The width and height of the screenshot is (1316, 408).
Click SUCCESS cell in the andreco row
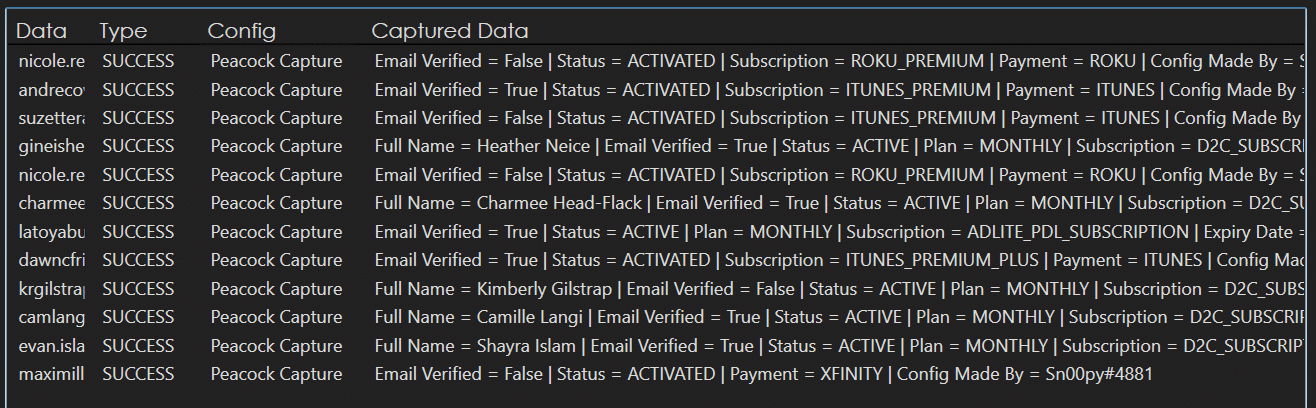[138, 90]
